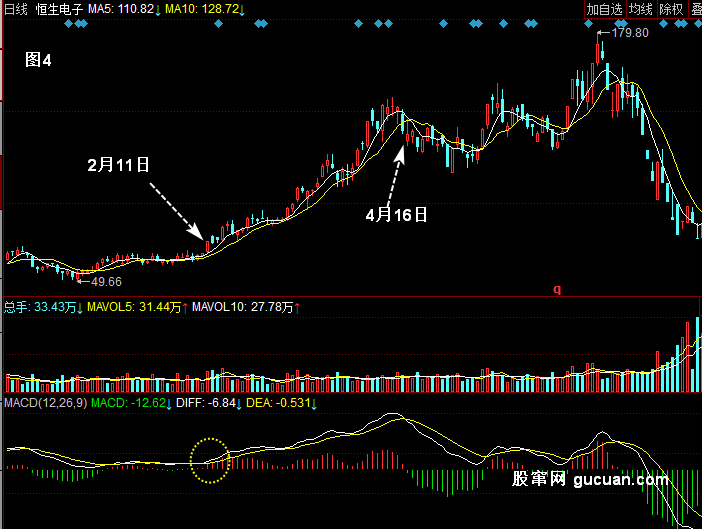Click the MA5: 110.82 value

coord(124,9)
